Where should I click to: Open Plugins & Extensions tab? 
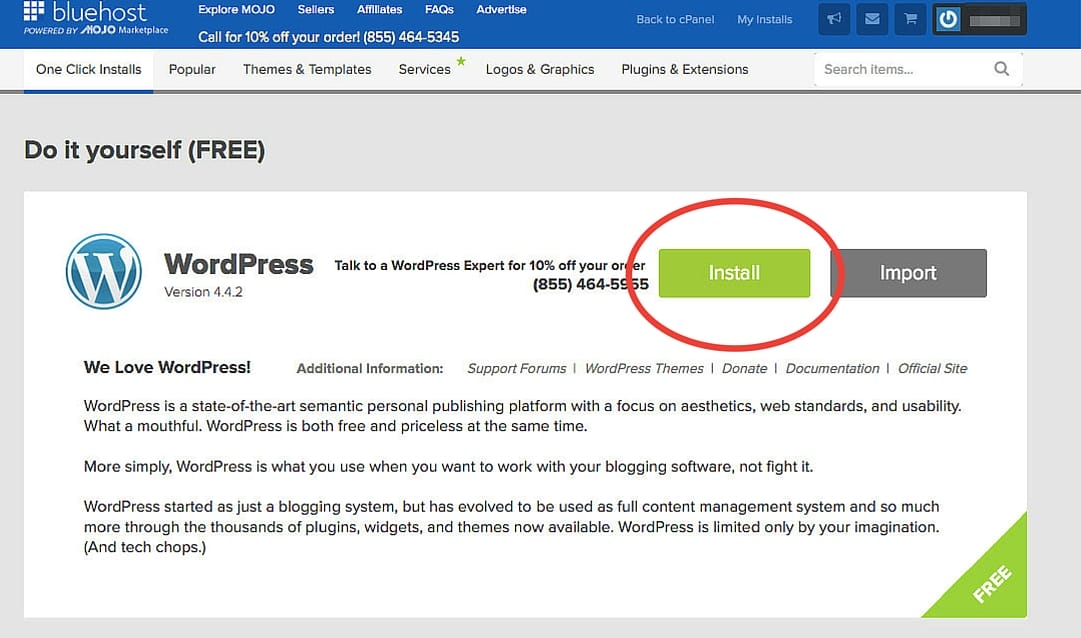pos(684,69)
